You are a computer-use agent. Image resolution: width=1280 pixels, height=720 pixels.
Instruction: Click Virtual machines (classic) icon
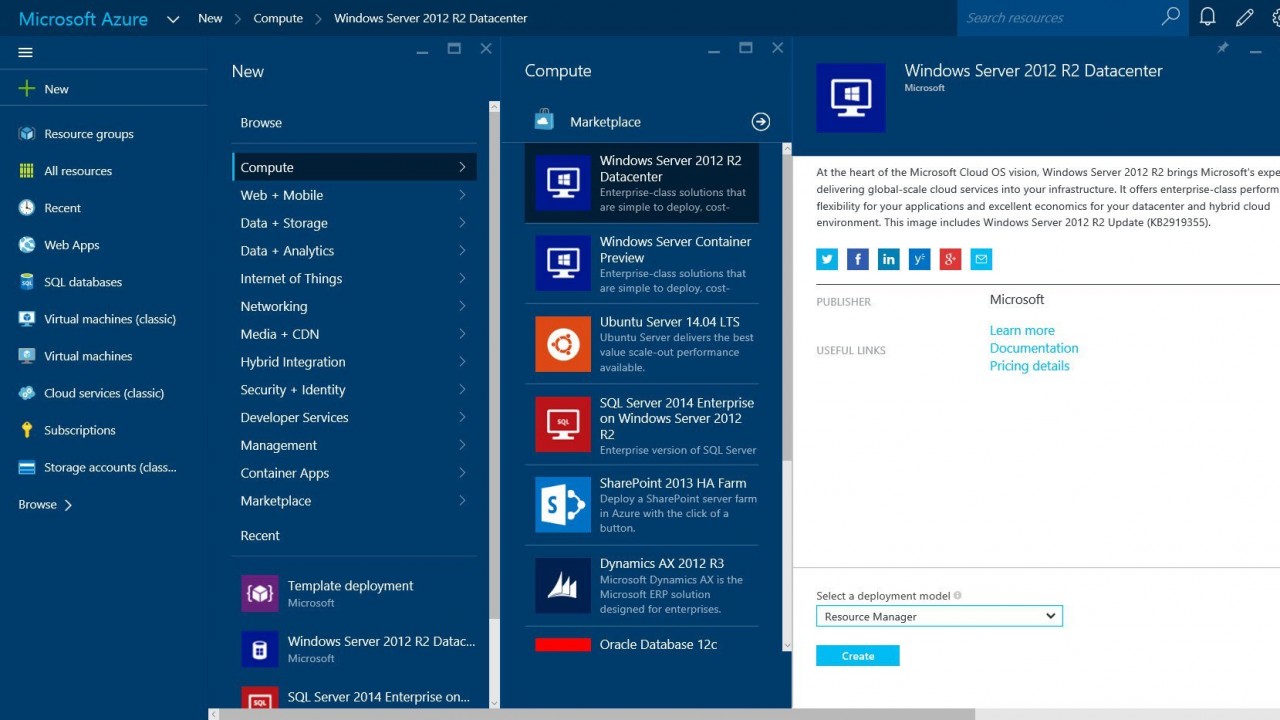26,319
